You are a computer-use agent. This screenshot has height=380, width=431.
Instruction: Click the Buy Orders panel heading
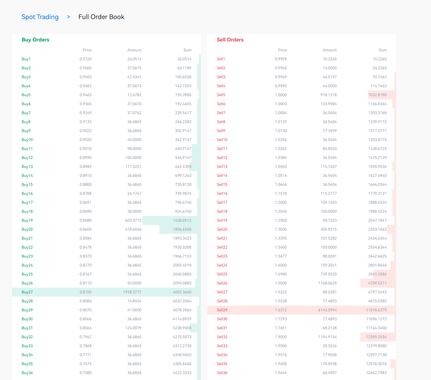(x=35, y=40)
